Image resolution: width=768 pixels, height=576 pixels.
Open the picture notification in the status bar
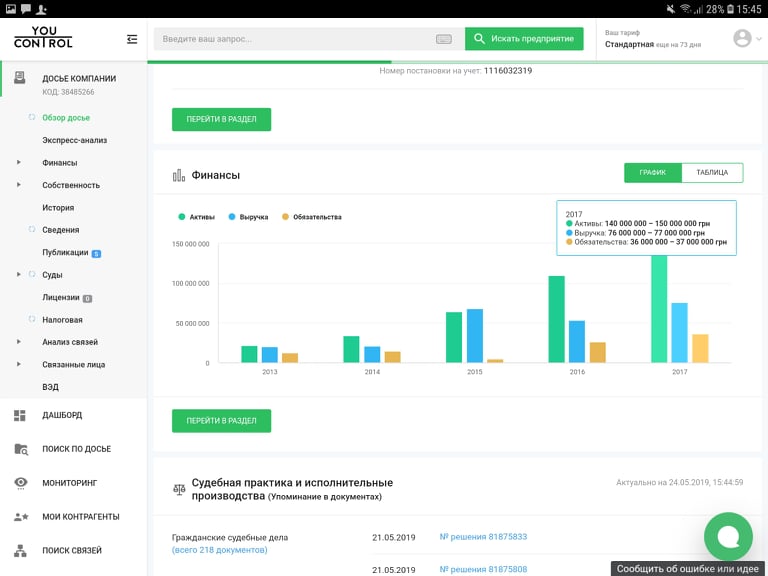[11, 9]
